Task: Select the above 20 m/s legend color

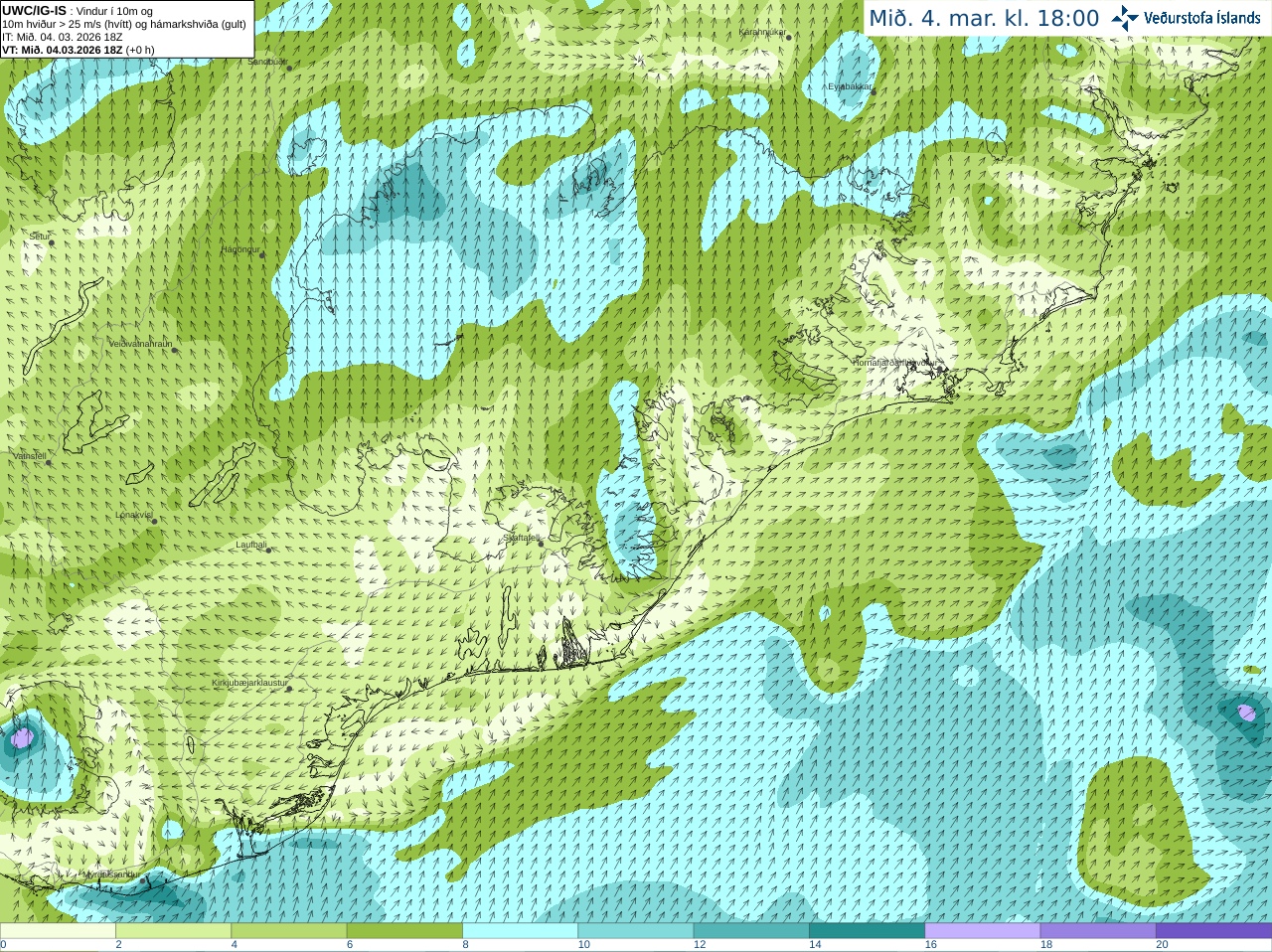Action: (x=1213, y=931)
